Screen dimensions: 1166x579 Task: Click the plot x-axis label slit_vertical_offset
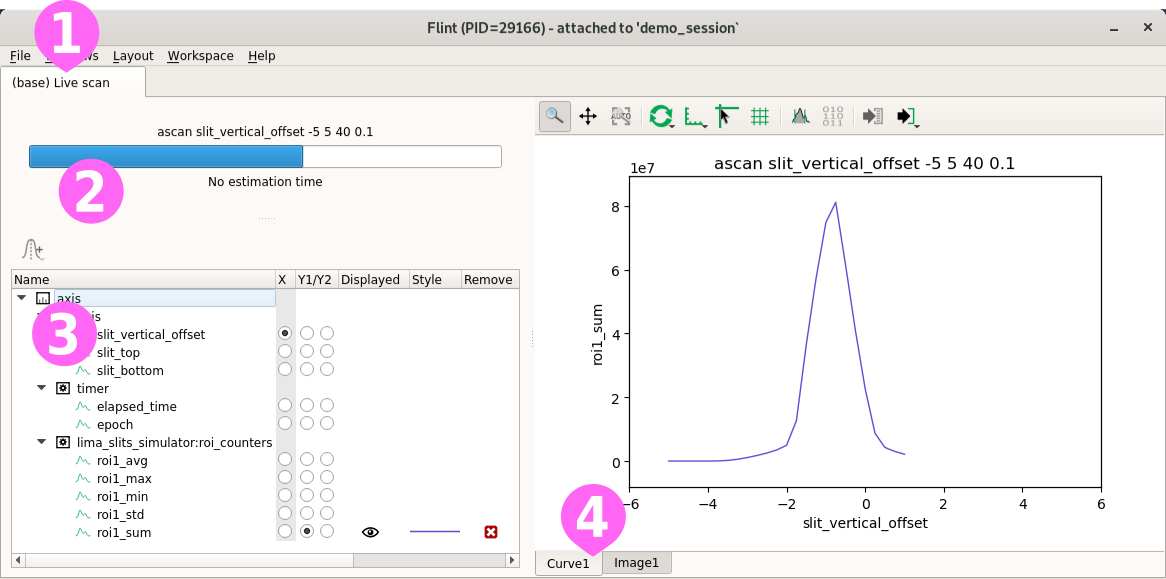[x=865, y=523]
